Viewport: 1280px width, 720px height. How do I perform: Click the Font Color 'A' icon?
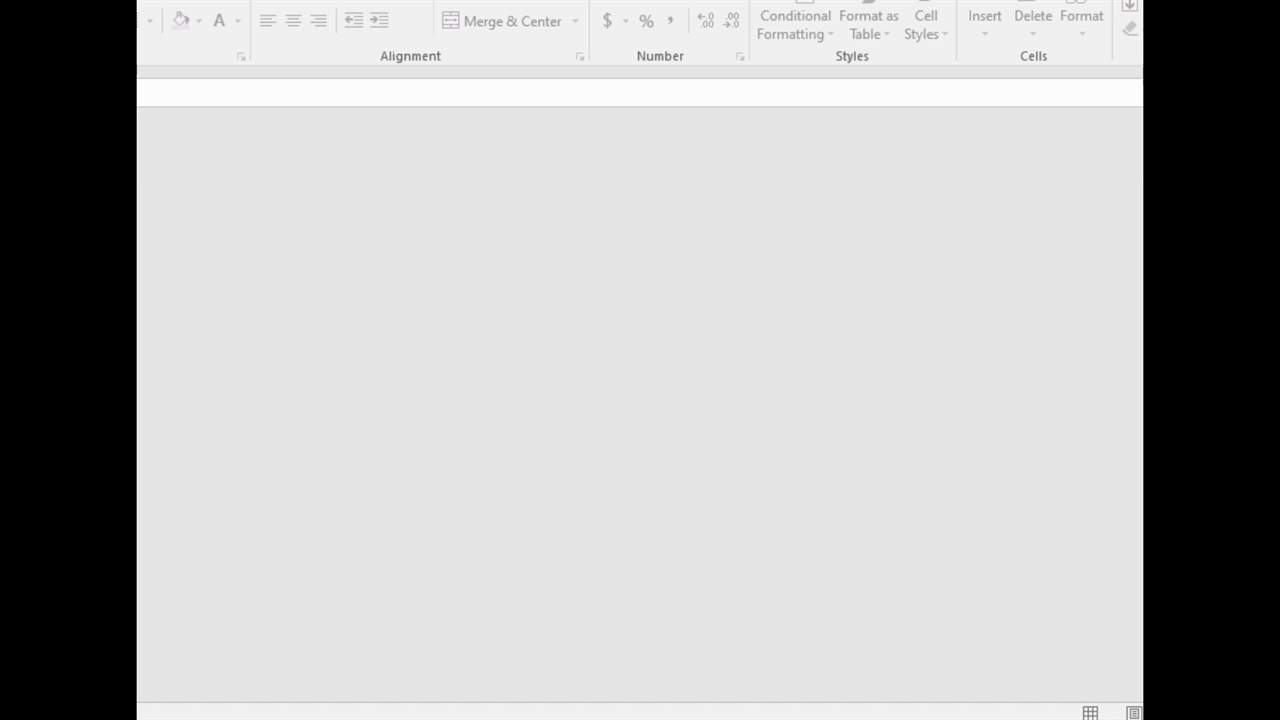(219, 20)
